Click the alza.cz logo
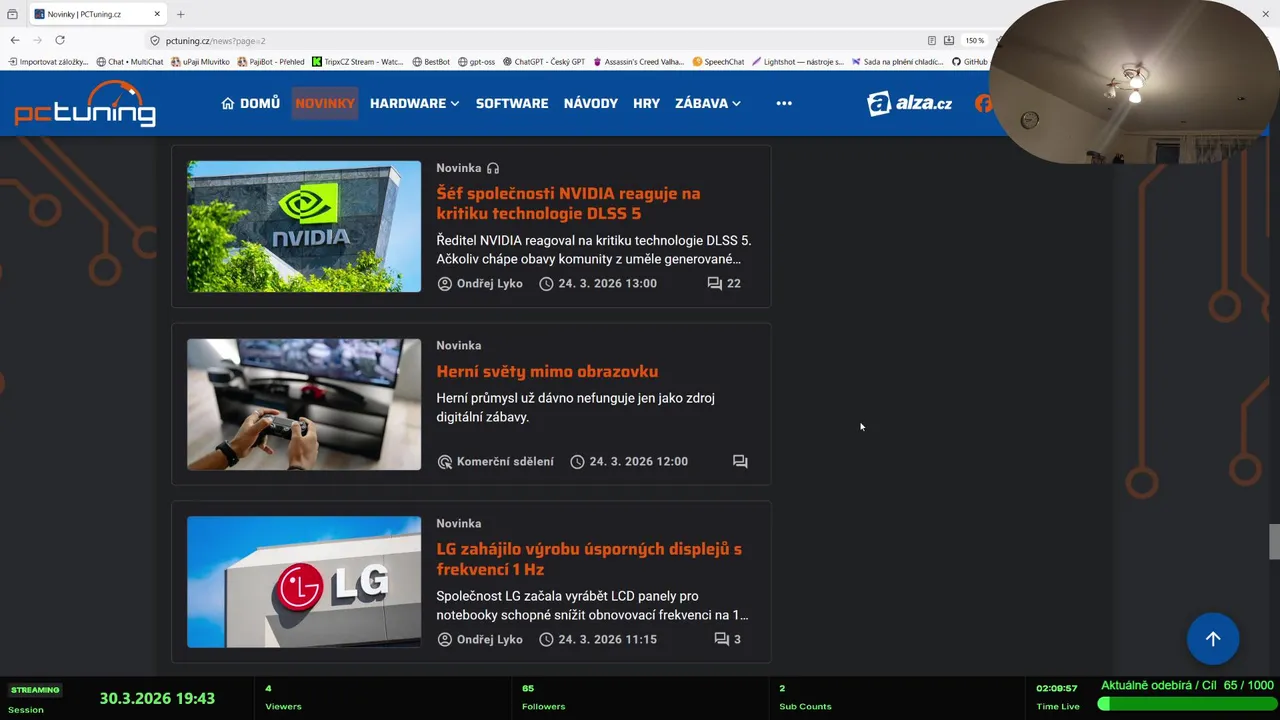Screen dimensions: 1280x720 click(909, 103)
